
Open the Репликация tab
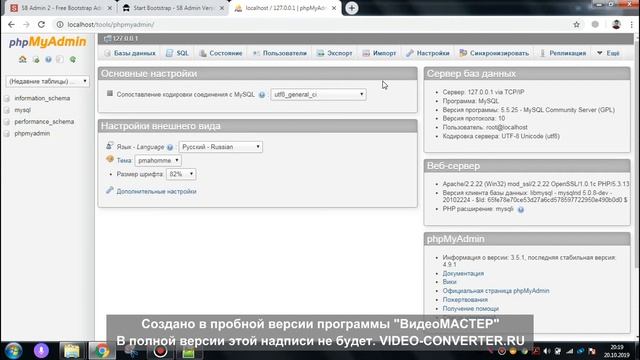[x=563, y=53]
